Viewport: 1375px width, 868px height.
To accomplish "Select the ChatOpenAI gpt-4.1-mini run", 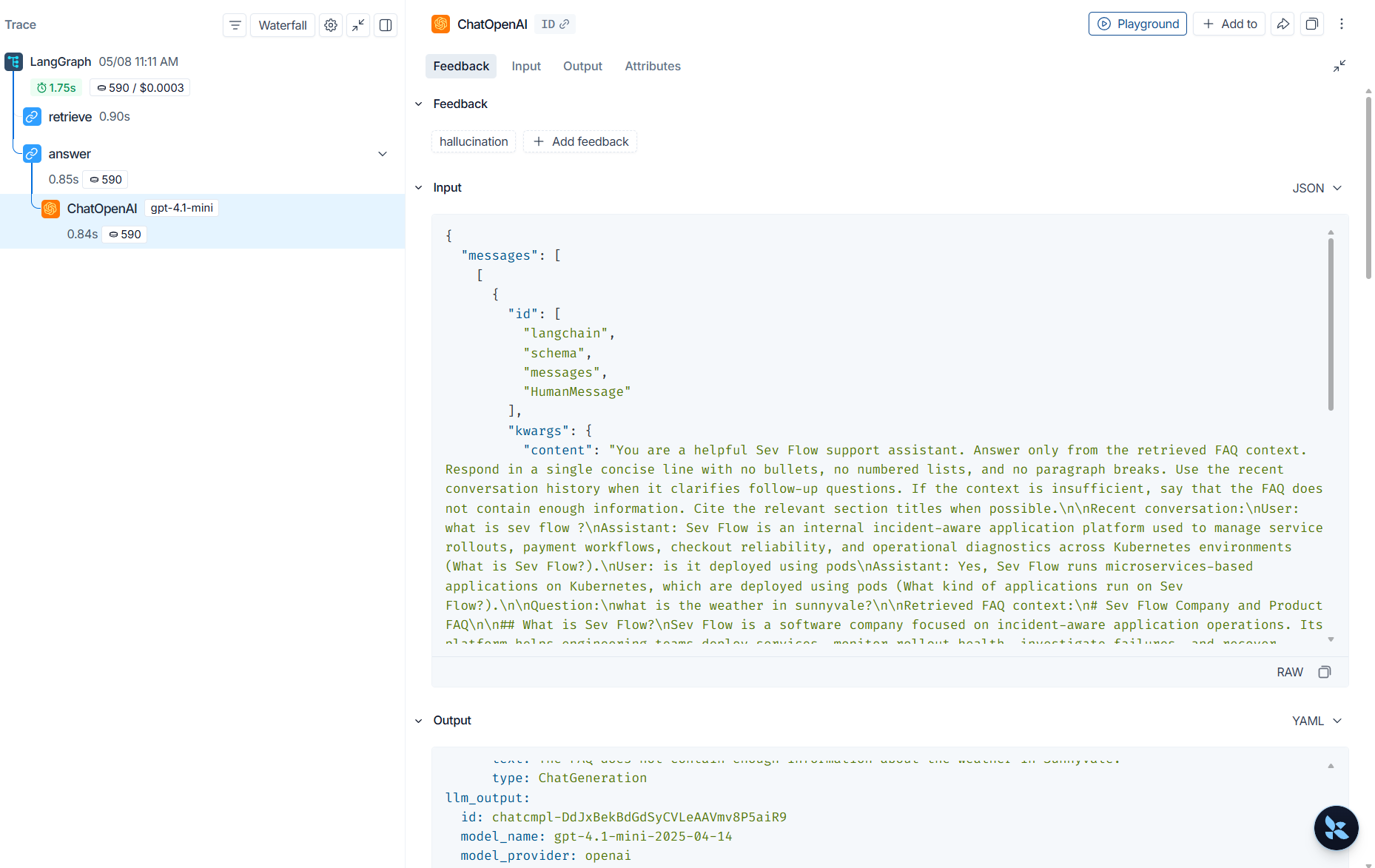I will pyautogui.click(x=202, y=221).
